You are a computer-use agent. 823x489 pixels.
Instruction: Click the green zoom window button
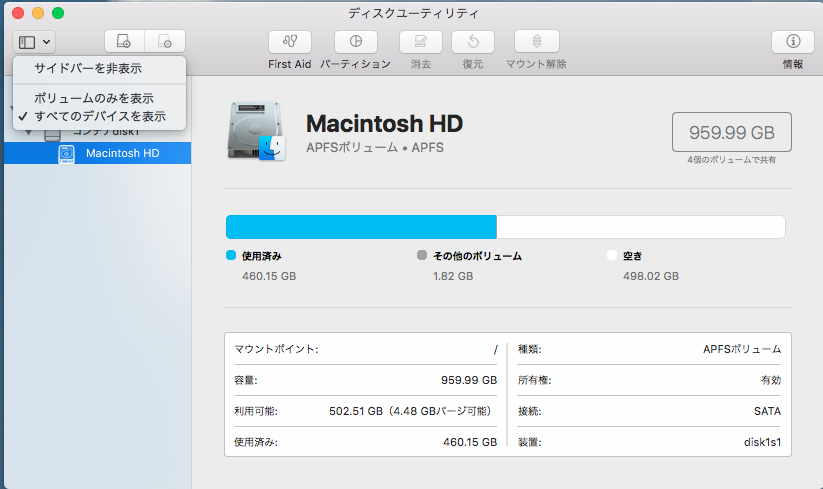click(58, 13)
